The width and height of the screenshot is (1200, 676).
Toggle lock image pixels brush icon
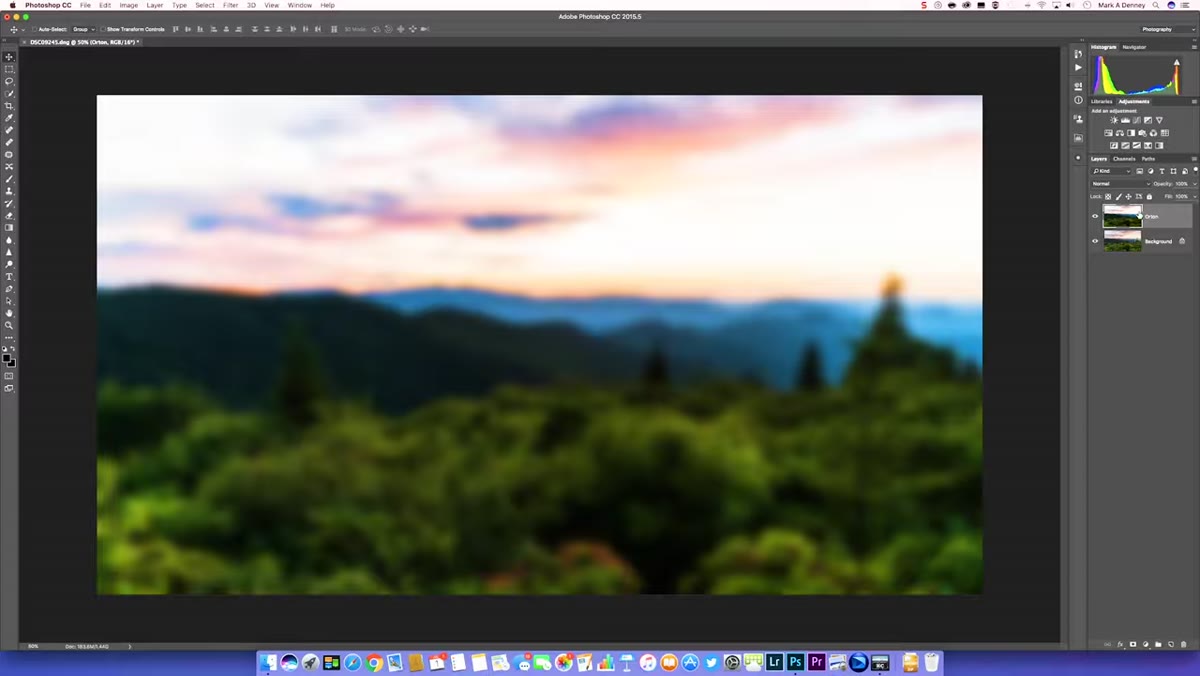1119,197
